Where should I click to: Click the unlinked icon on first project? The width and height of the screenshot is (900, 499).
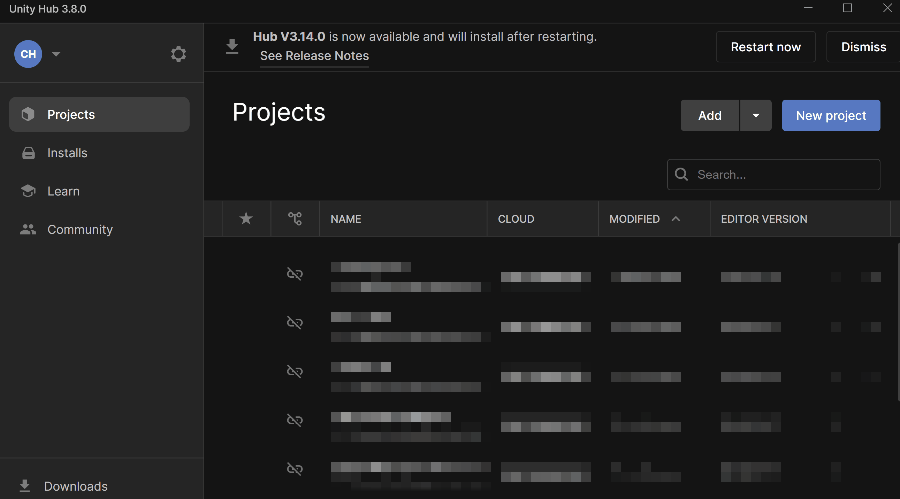coord(294,274)
